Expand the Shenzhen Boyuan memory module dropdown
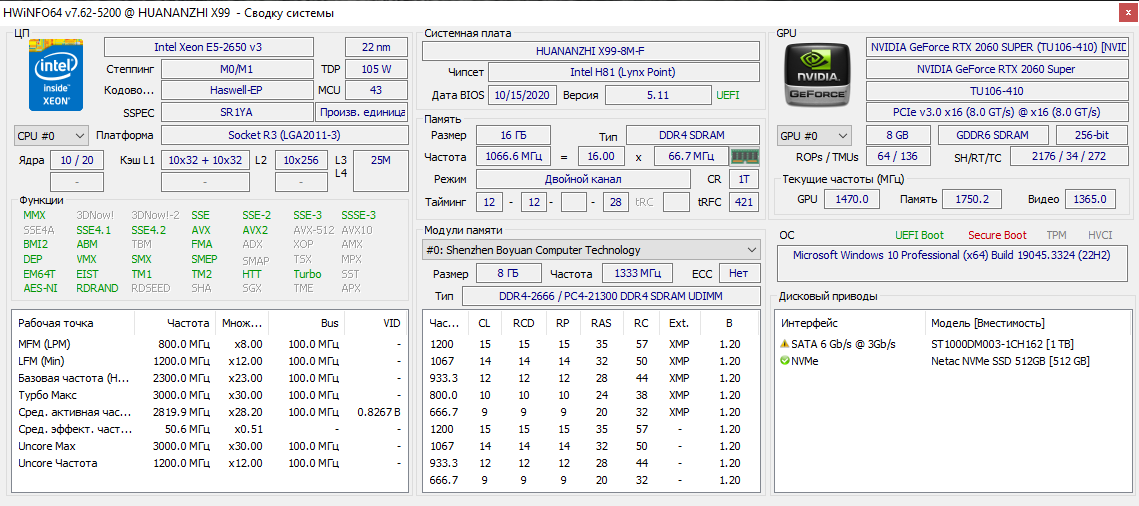This screenshot has width=1139, height=506. [592, 250]
